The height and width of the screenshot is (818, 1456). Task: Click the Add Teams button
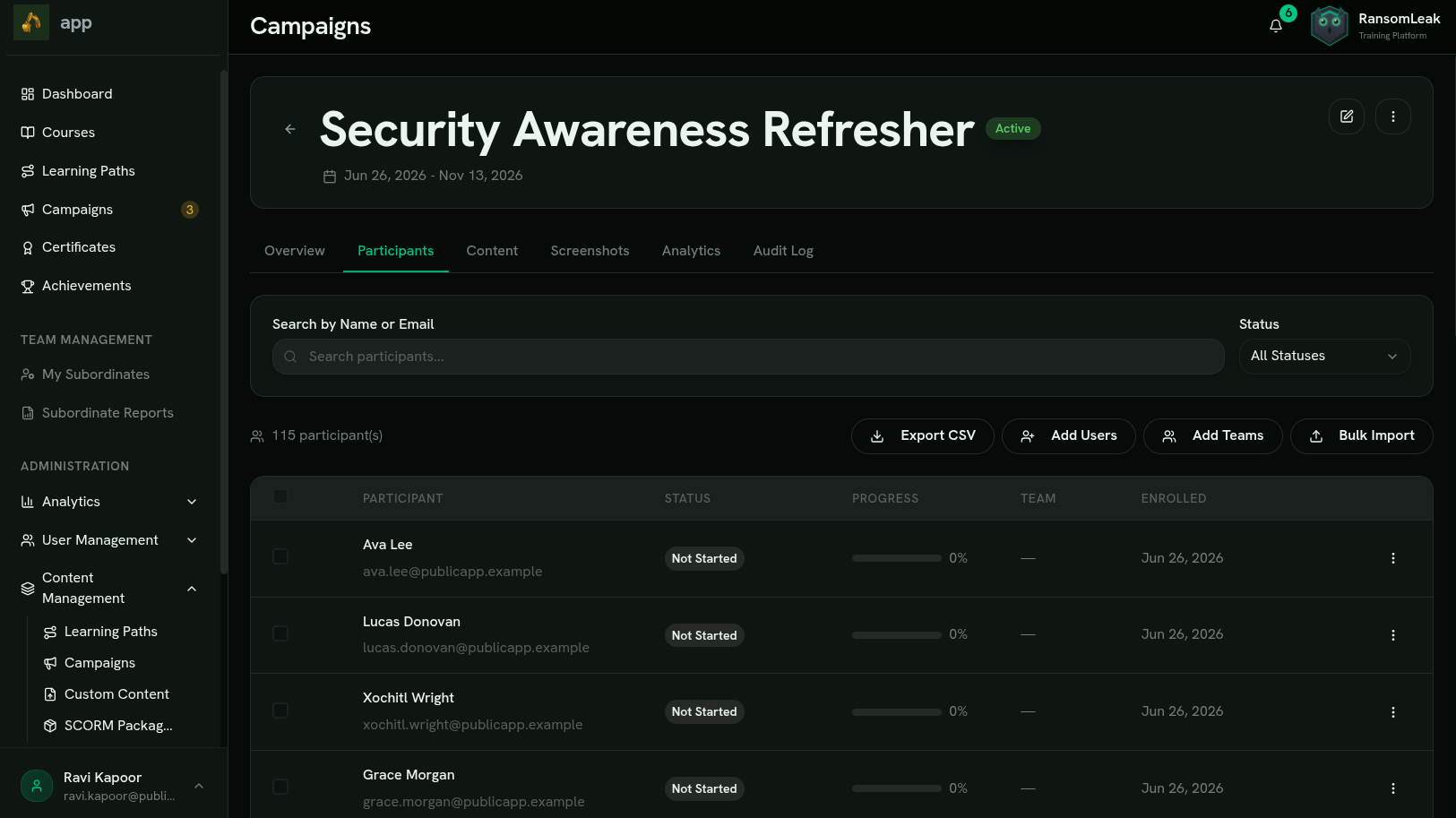click(x=1212, y=436)
